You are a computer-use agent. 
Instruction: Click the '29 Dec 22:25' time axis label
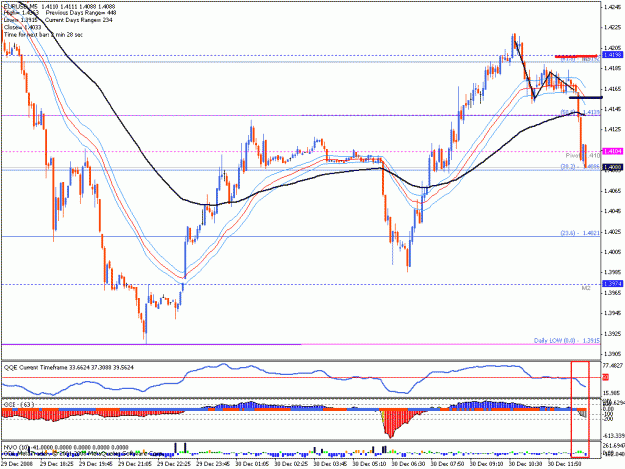tap(174, 464)
